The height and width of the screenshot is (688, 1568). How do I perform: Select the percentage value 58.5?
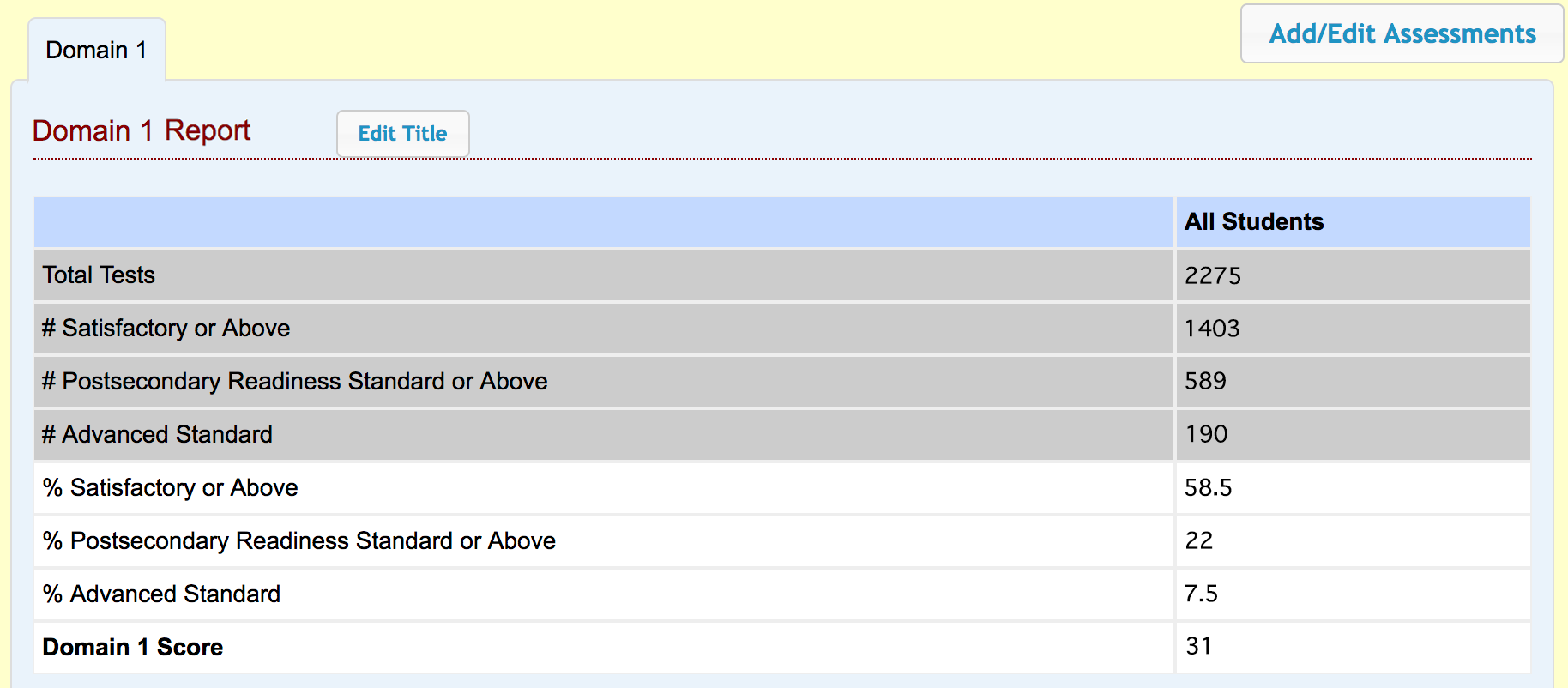pyautogui.click(x=1208, y=488)
